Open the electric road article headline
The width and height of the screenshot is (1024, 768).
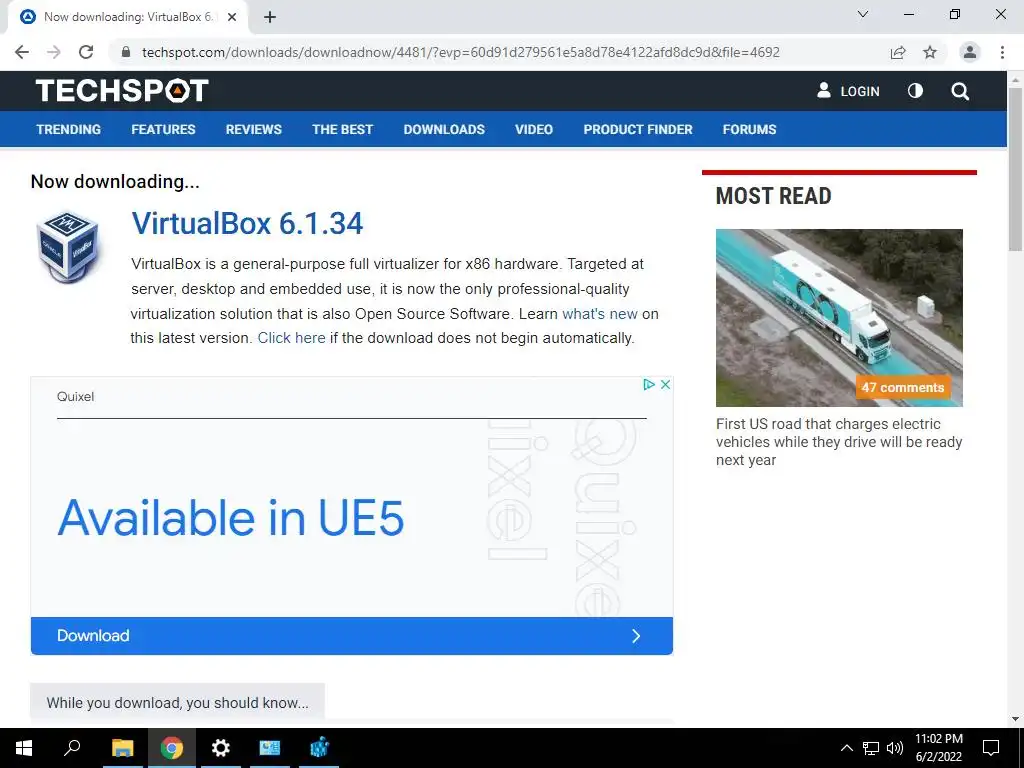tap(839, 442)
